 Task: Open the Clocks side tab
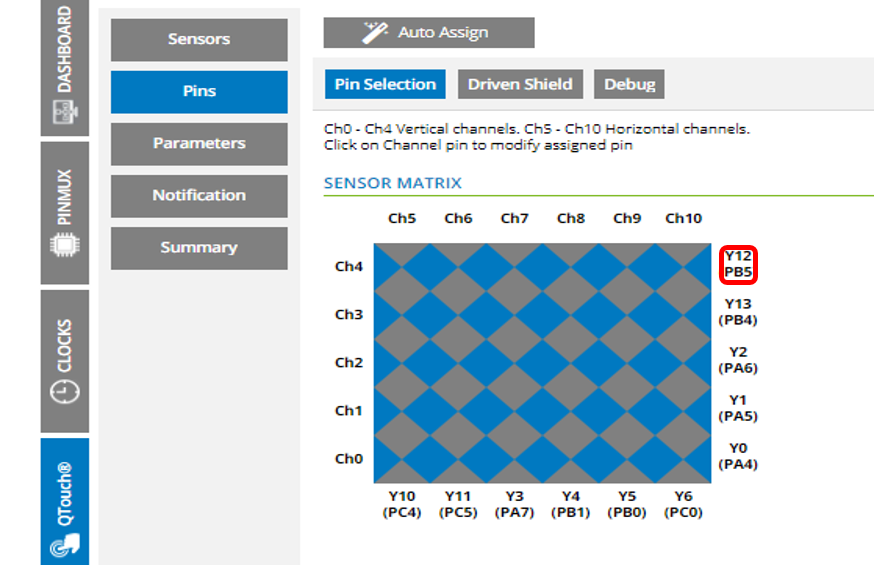pyautogui.click(x=64, y=361)
